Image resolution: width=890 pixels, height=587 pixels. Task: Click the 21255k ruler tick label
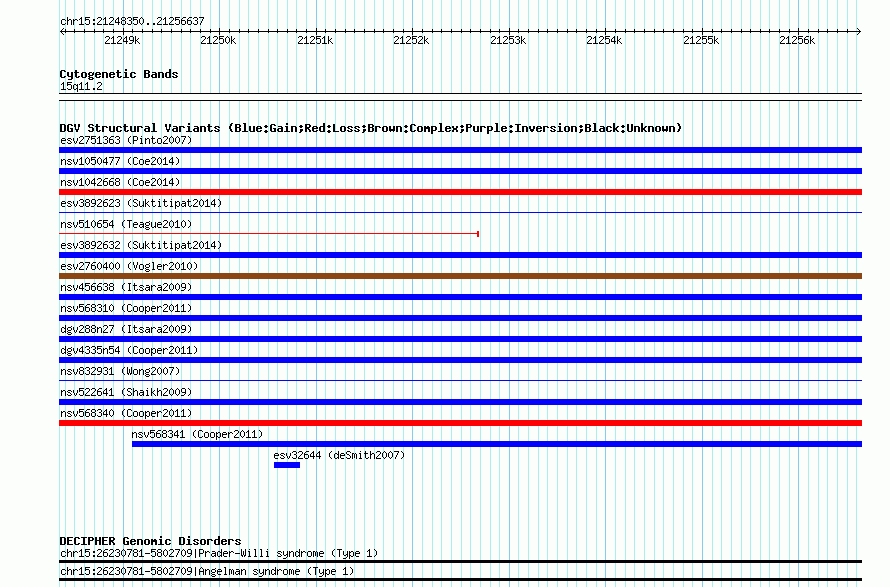(x=701, y=40)
